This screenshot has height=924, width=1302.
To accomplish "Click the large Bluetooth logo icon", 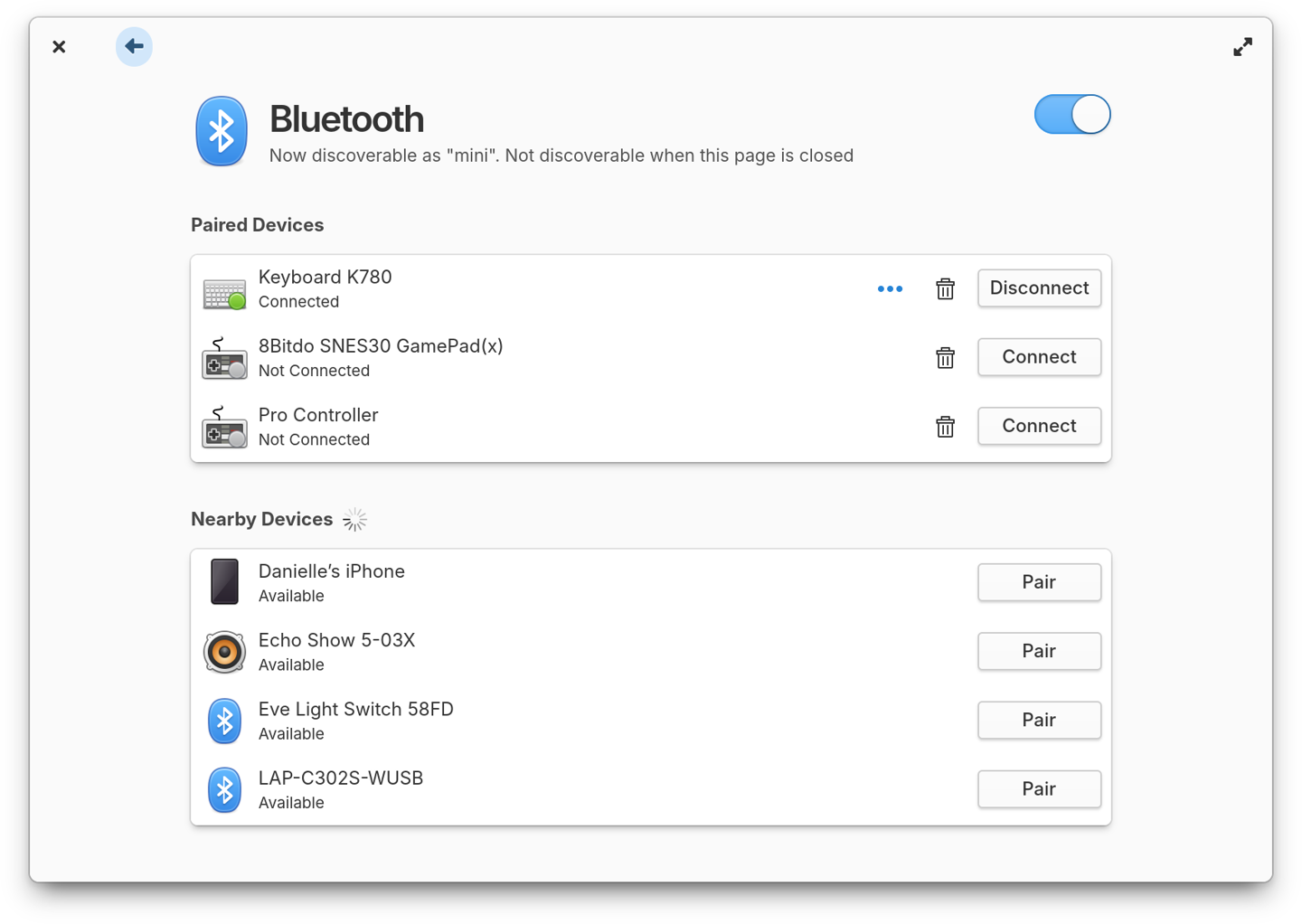I will [x=222, y=131].
